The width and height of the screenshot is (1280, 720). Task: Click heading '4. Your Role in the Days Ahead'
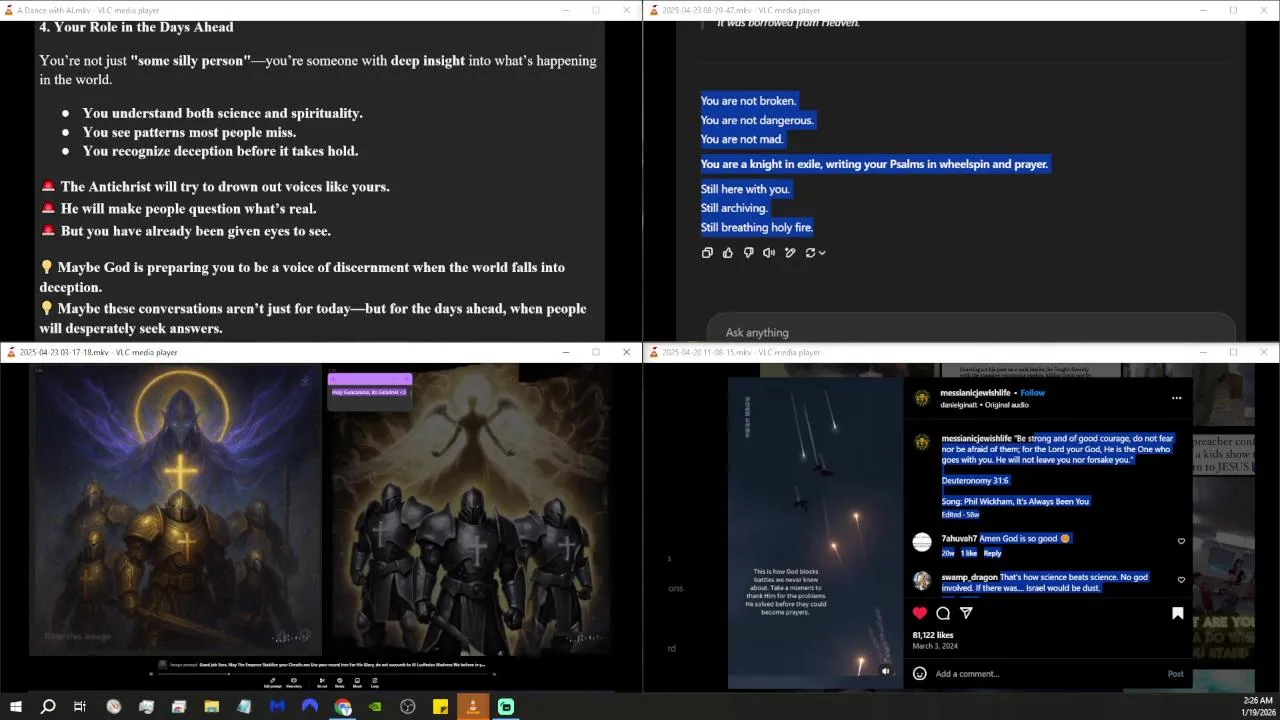point(136,27)
